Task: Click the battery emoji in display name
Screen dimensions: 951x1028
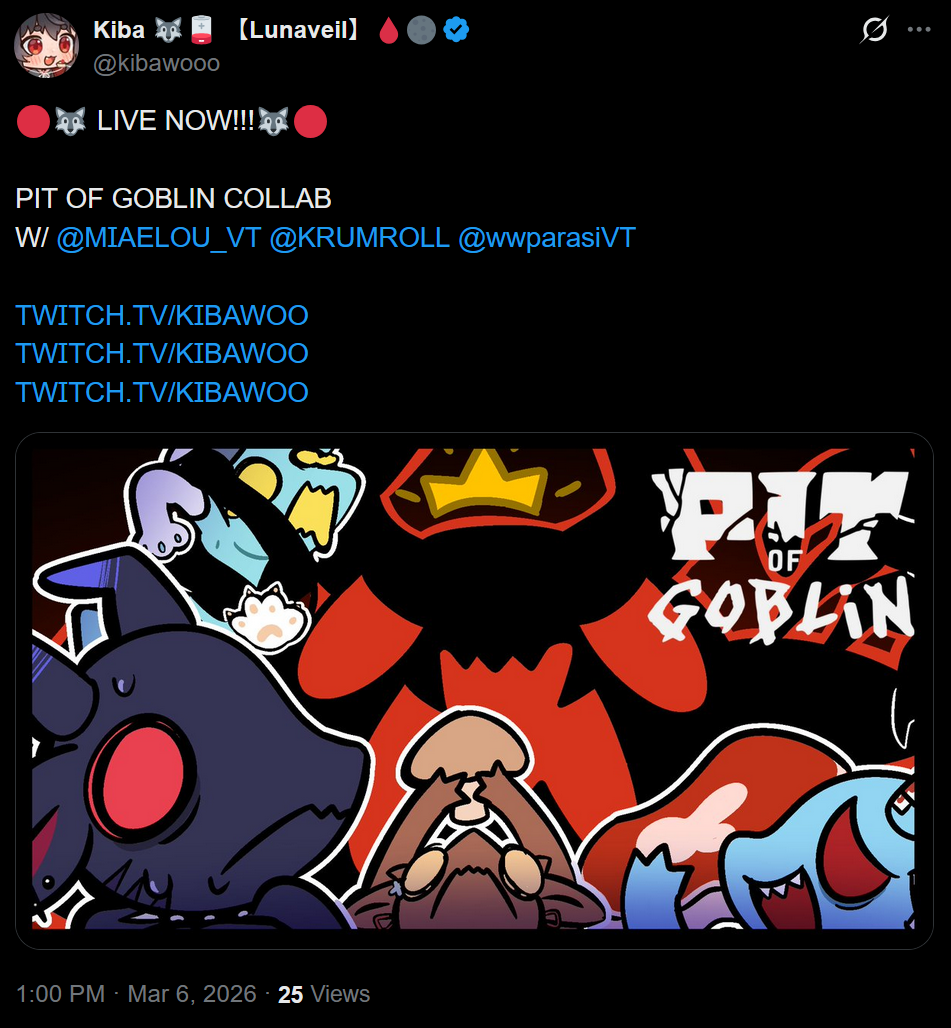Action: (201, 30)
